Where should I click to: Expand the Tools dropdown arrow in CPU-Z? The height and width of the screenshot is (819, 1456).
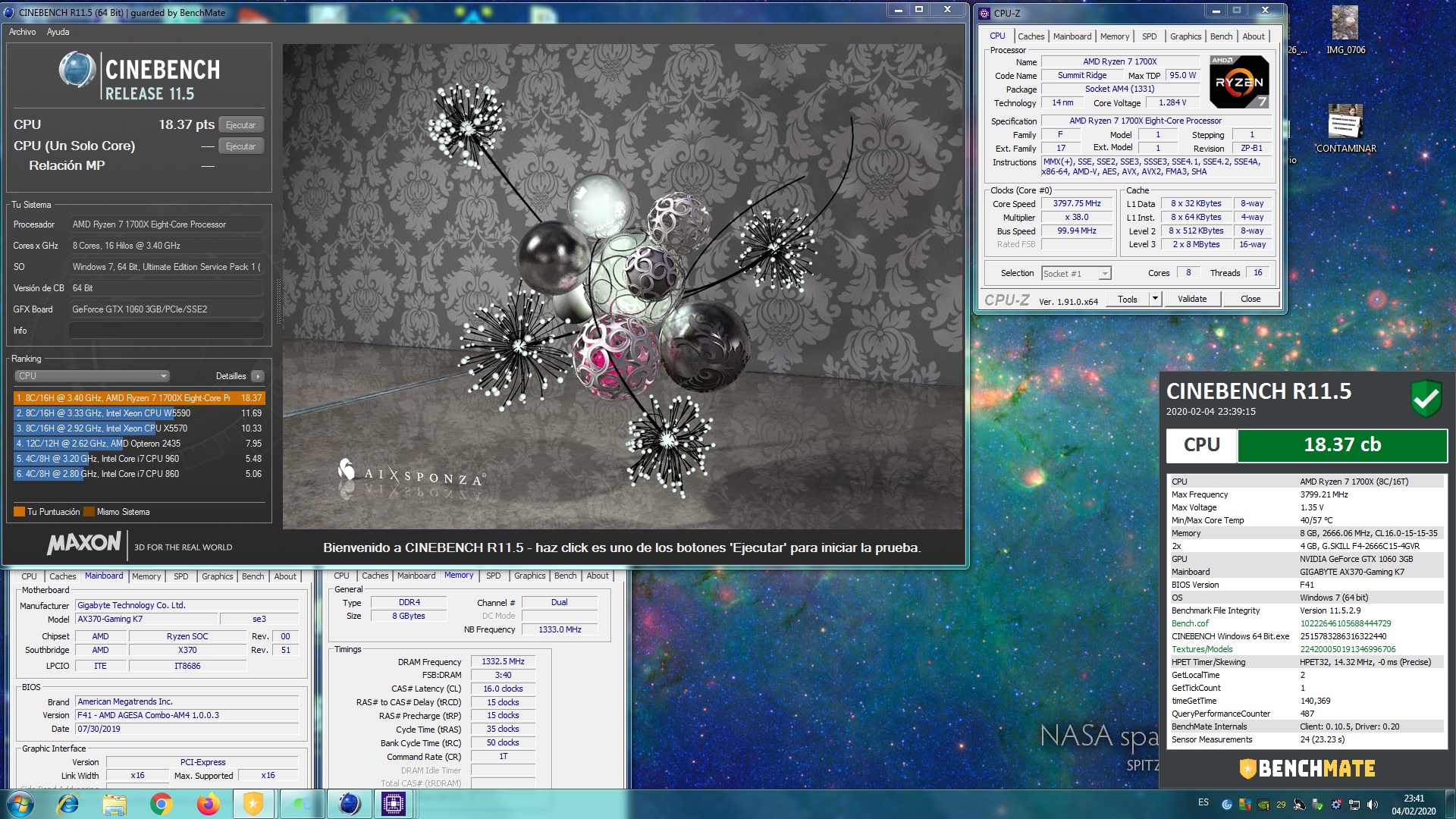coord(1155,299)
